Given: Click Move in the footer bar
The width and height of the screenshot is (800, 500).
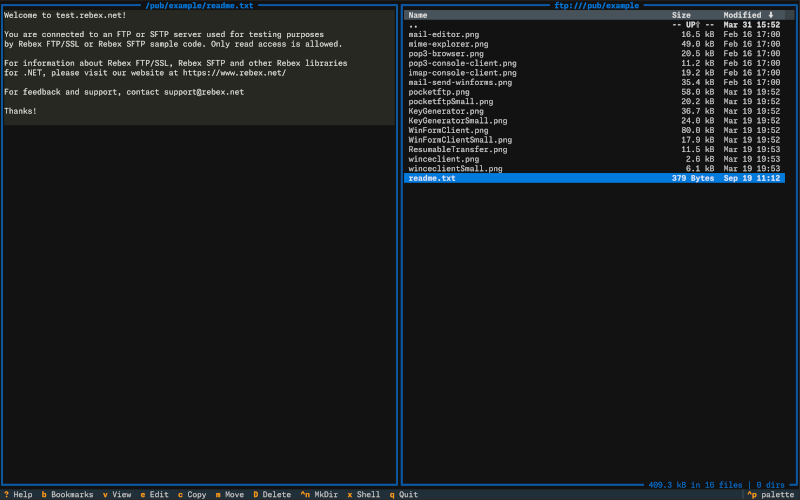Looking at the screenshot, I should [230, 494].
